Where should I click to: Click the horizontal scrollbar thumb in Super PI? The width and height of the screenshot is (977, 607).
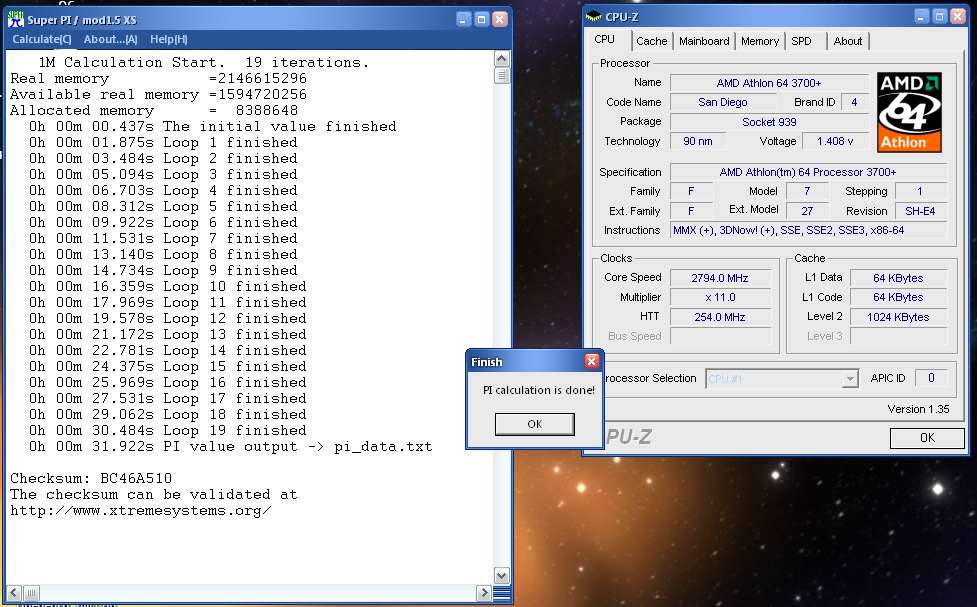[31, 593]
